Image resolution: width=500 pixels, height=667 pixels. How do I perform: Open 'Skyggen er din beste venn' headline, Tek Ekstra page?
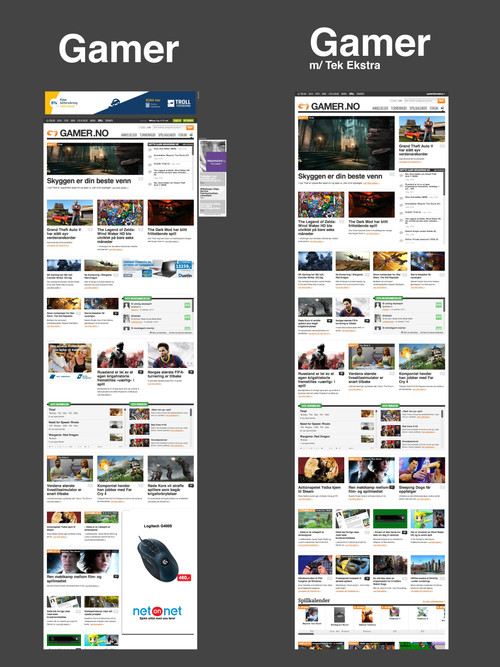click(x=340, y=176)
